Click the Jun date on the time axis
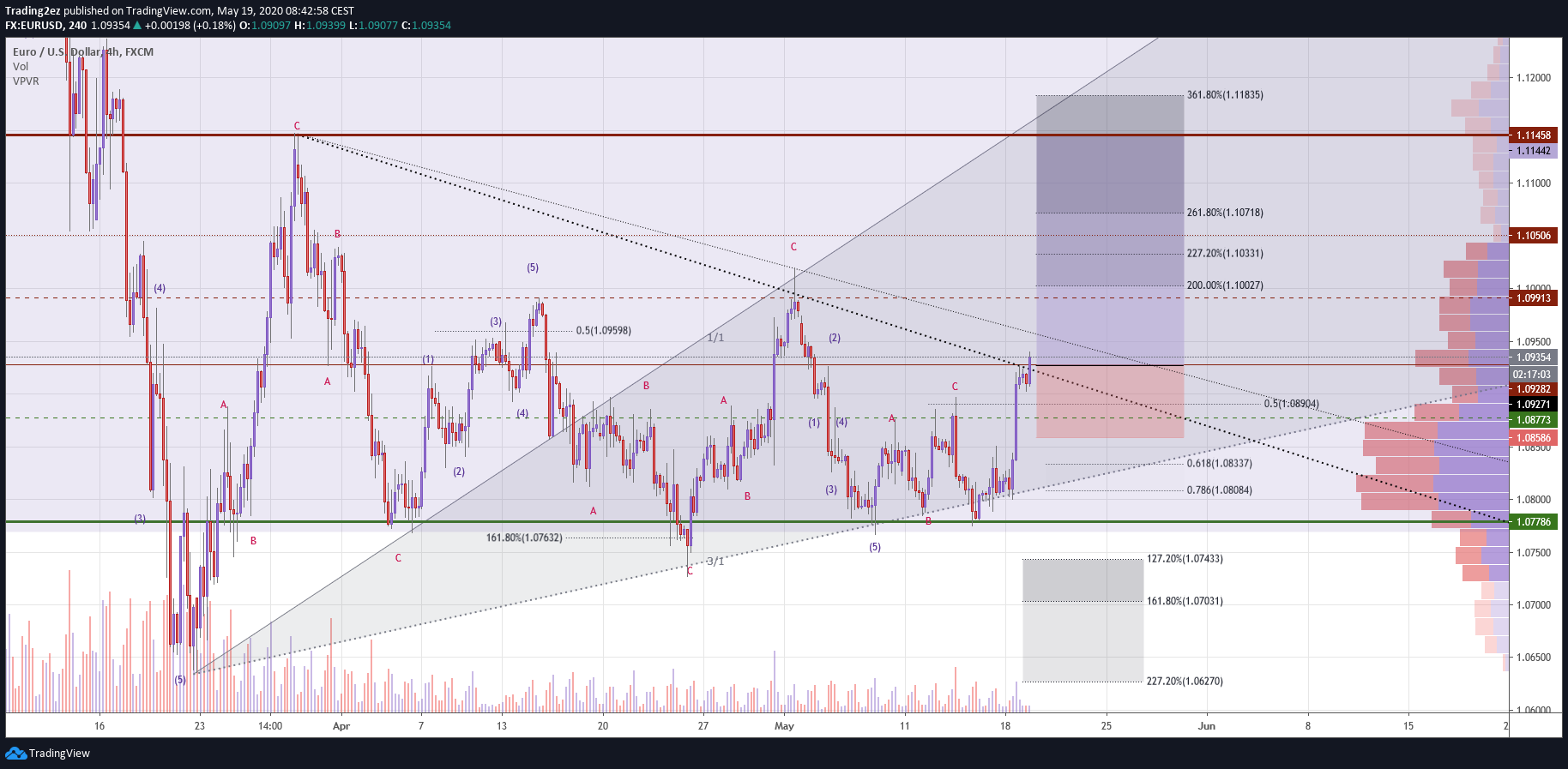 (x=1207, y=726)
